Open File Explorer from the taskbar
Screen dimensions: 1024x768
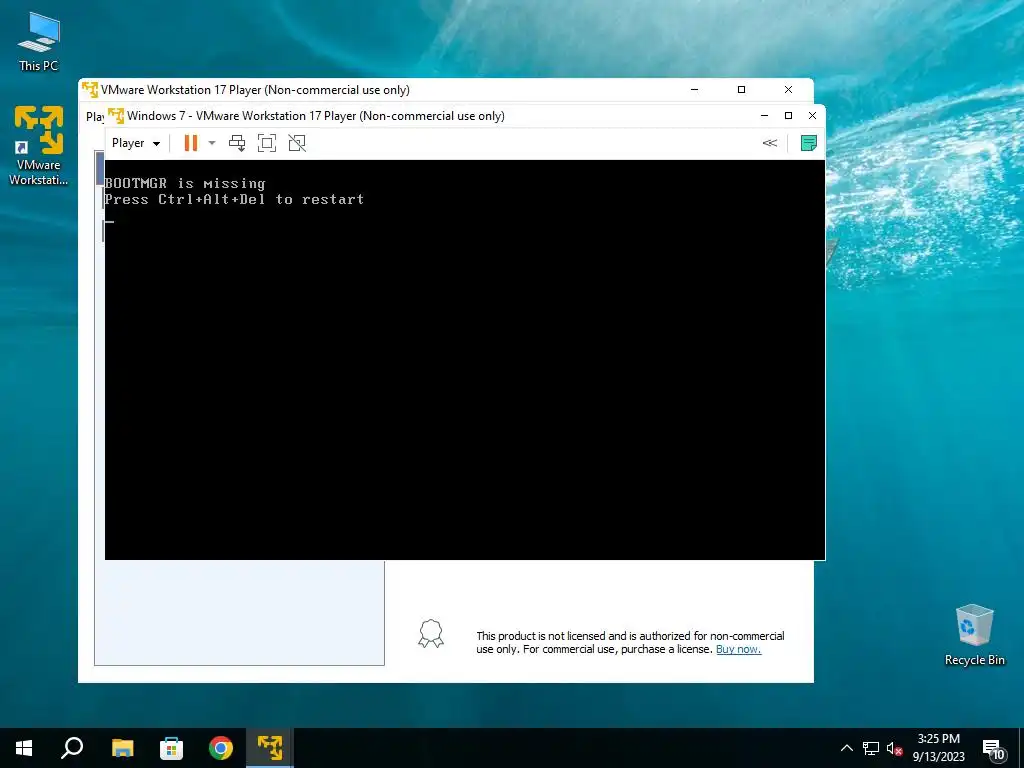pyautogui.click(x=123, y=748)
